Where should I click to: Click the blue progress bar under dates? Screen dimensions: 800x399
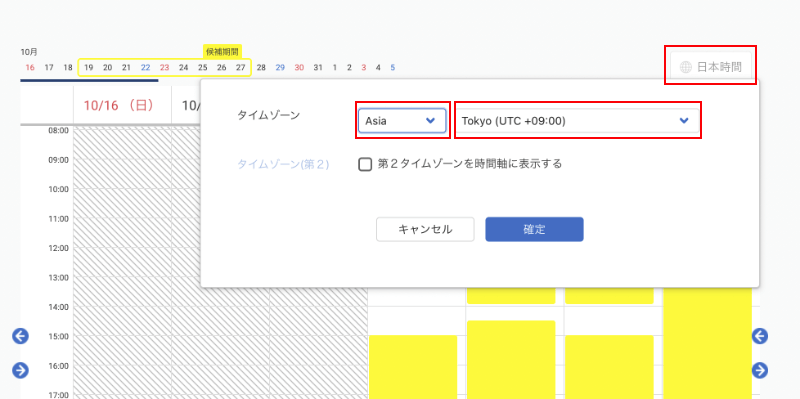(89, 80)
